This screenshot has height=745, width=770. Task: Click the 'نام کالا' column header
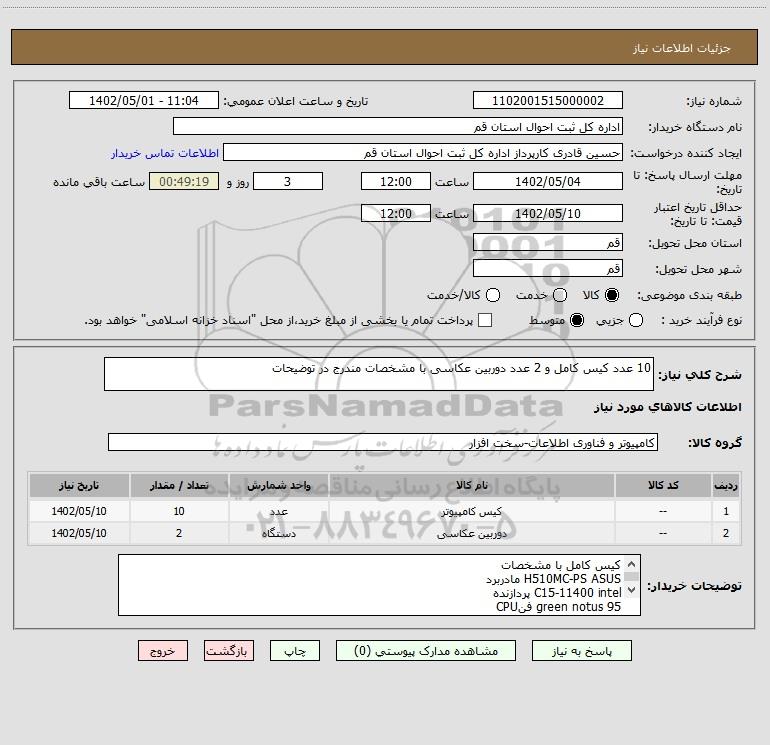pos(471,485)
